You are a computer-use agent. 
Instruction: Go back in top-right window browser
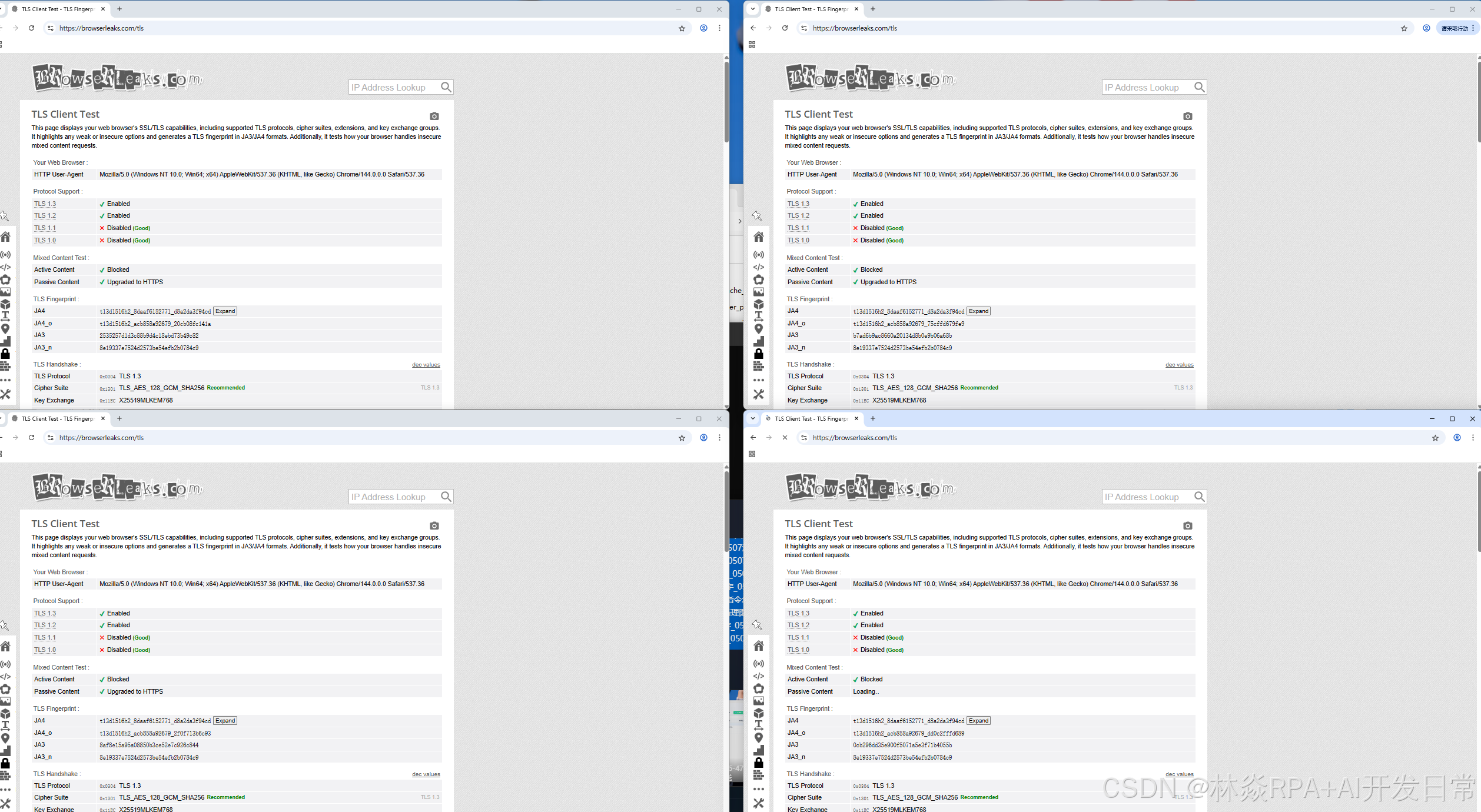pos(753,28)
